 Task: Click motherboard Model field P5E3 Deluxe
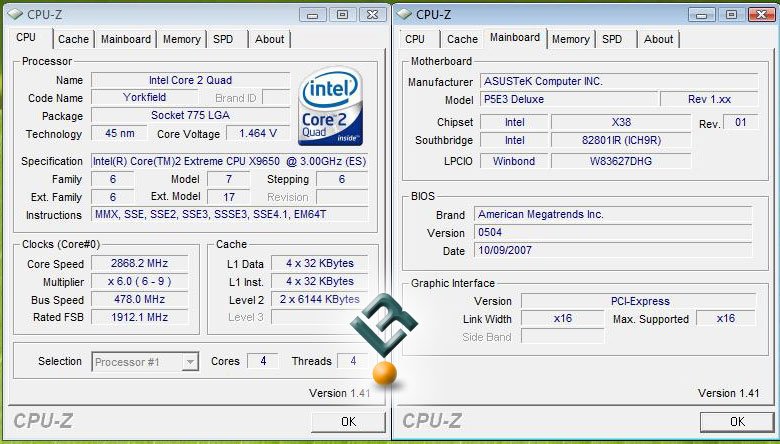pyautogui.click(x=569, y=99)
